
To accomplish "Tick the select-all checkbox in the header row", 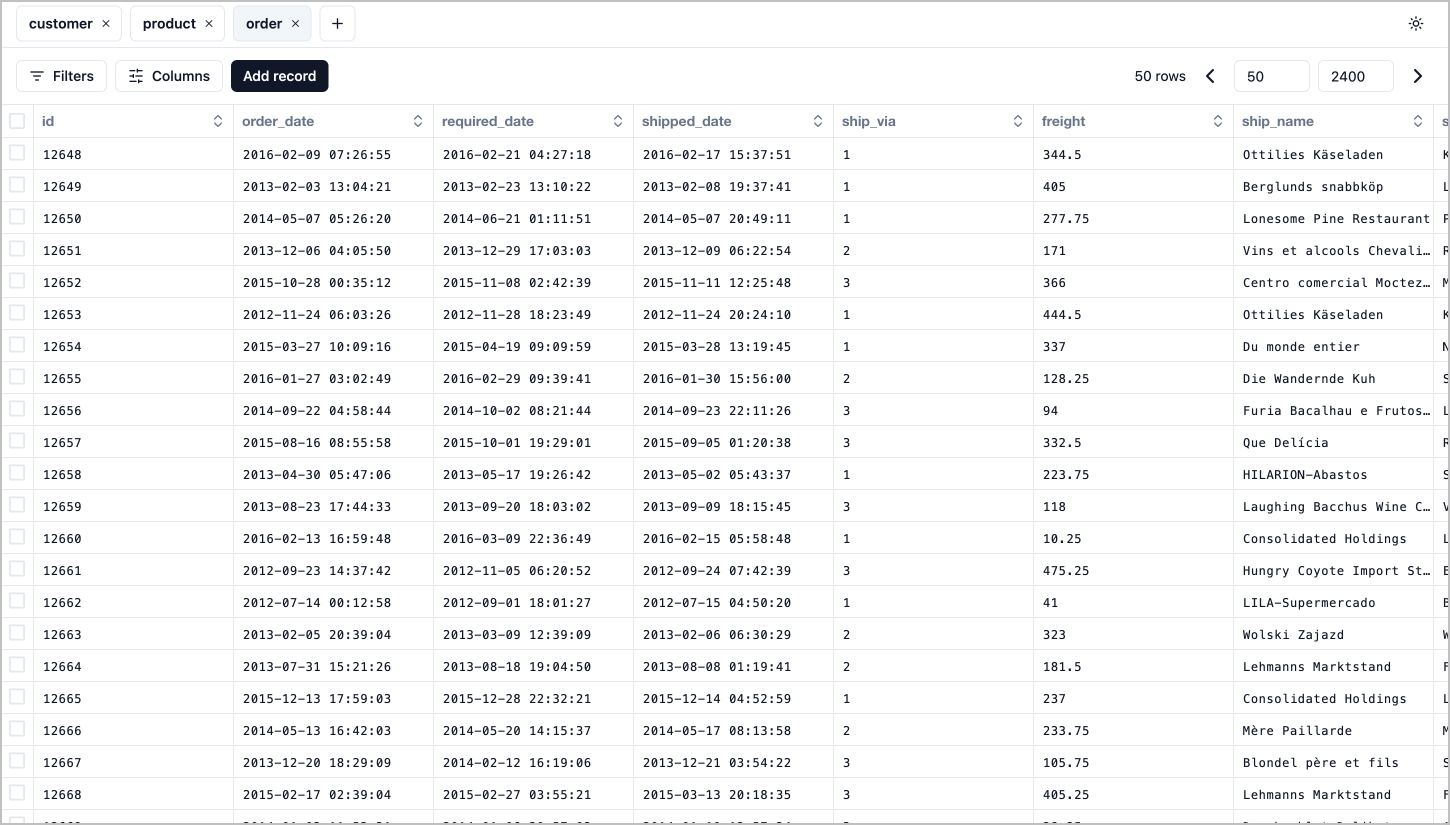I will tap(17, 121).
